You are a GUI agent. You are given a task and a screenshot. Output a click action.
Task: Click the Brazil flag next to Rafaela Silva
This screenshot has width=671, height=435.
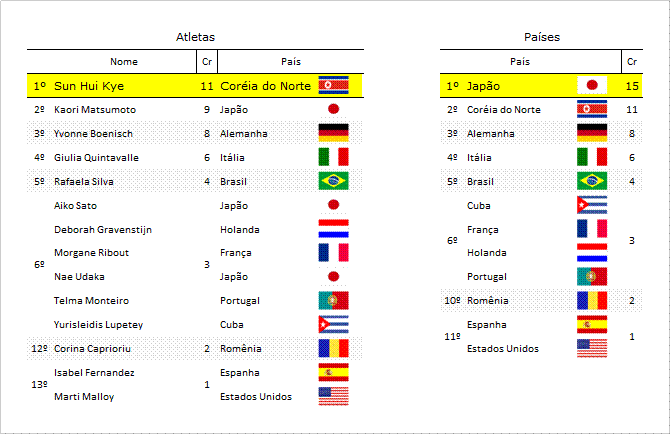tap(333, 181)
